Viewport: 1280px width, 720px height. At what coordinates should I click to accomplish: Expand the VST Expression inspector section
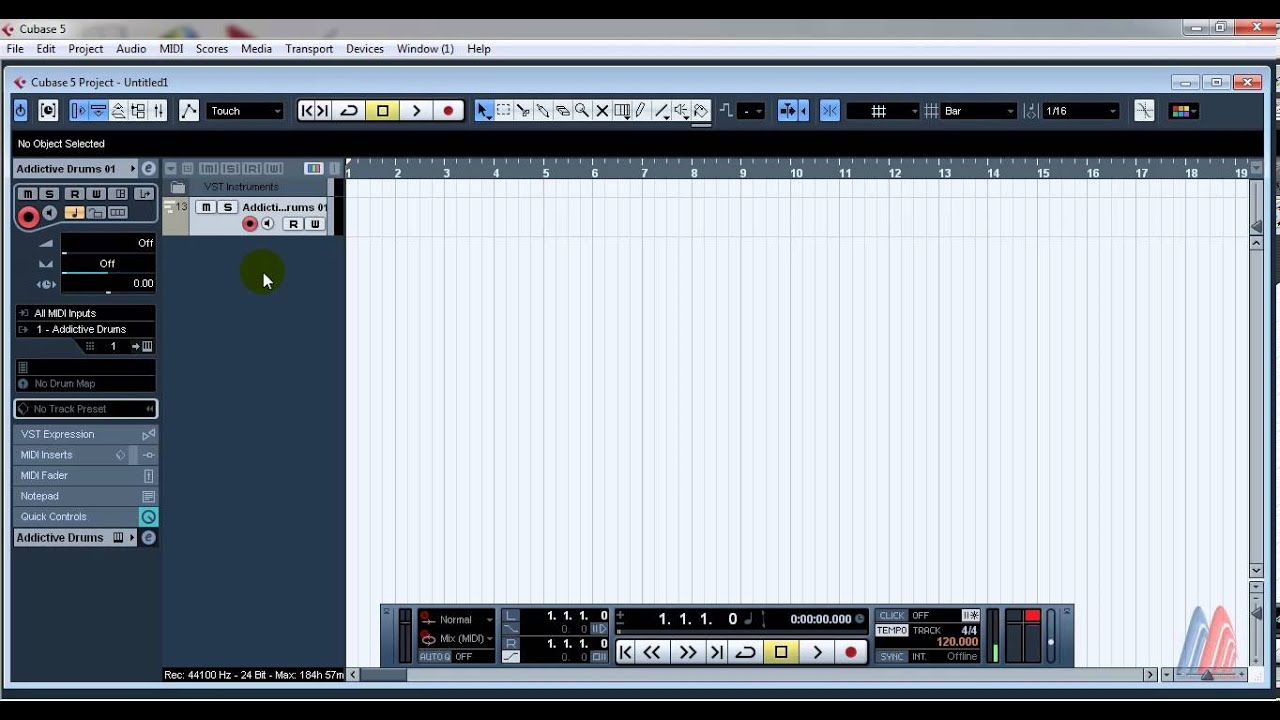86,434
